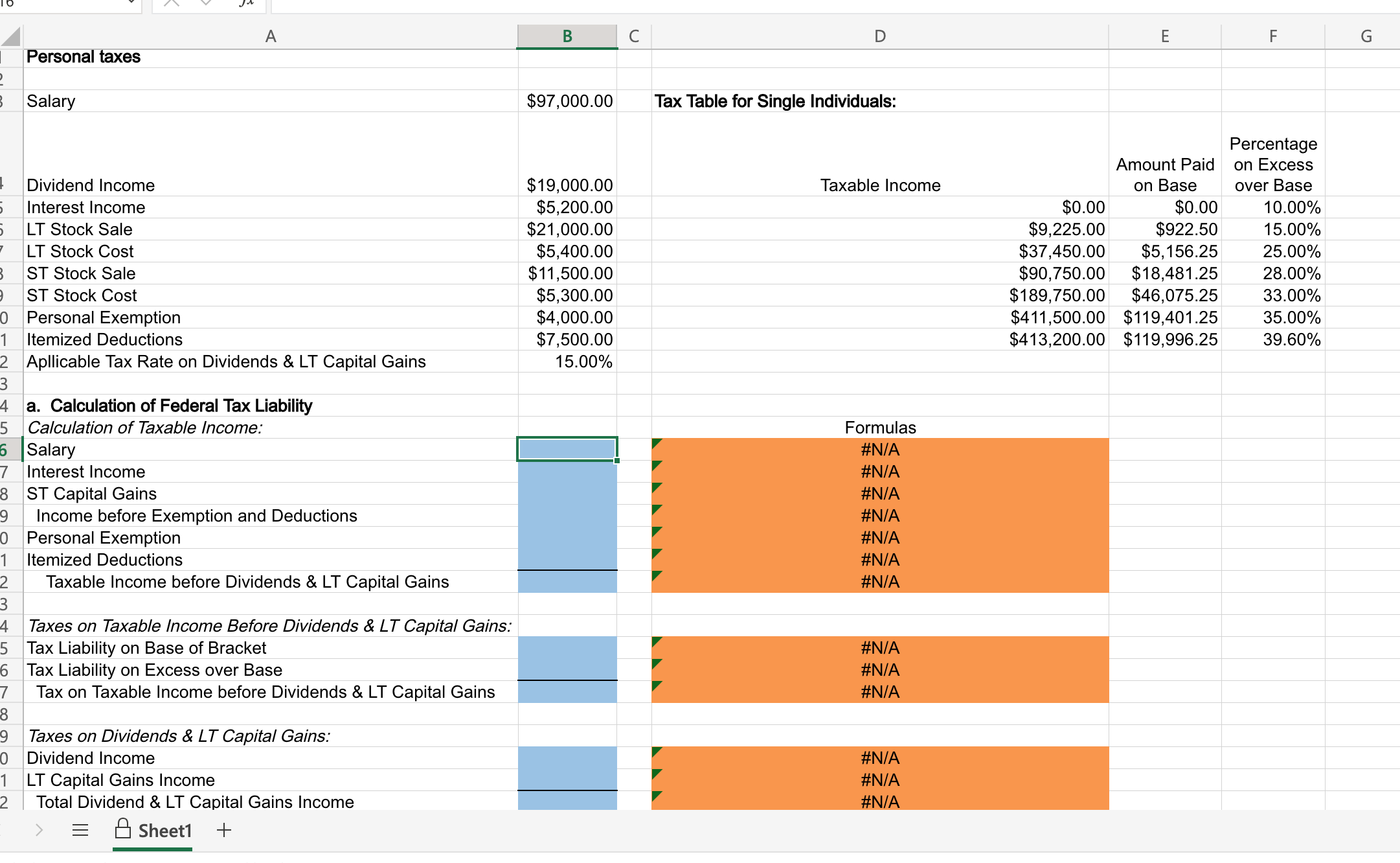Select the $413,200.00 bracket cell

coord(880,339)
